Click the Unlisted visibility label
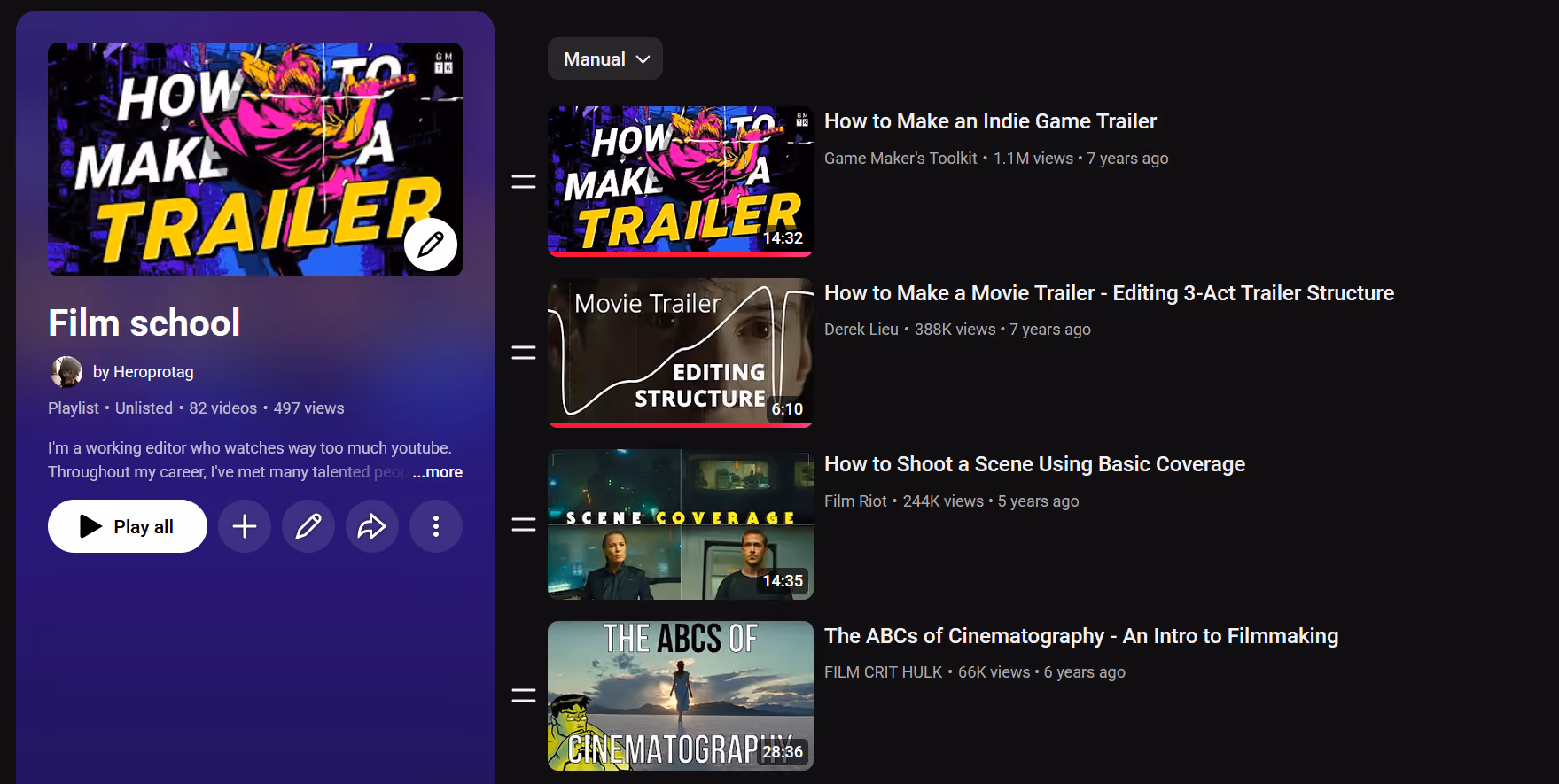The height and width of the screenshot is (784, 1559). click(144, 408)
